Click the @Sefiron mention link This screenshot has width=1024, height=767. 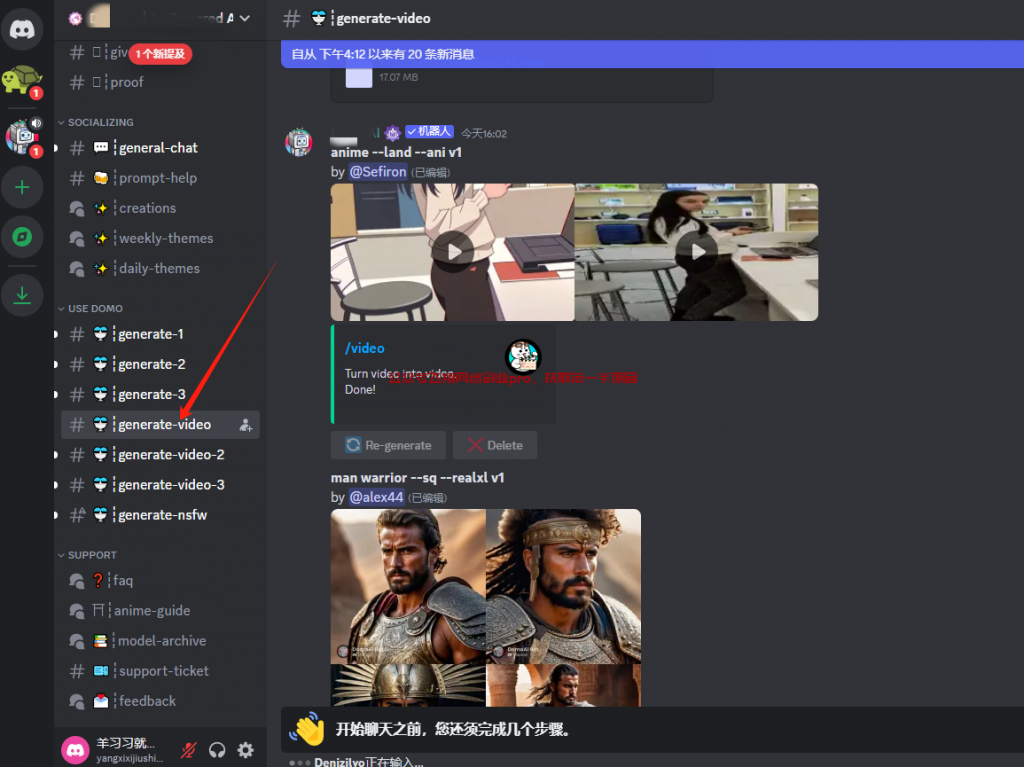tap(377, 172)
